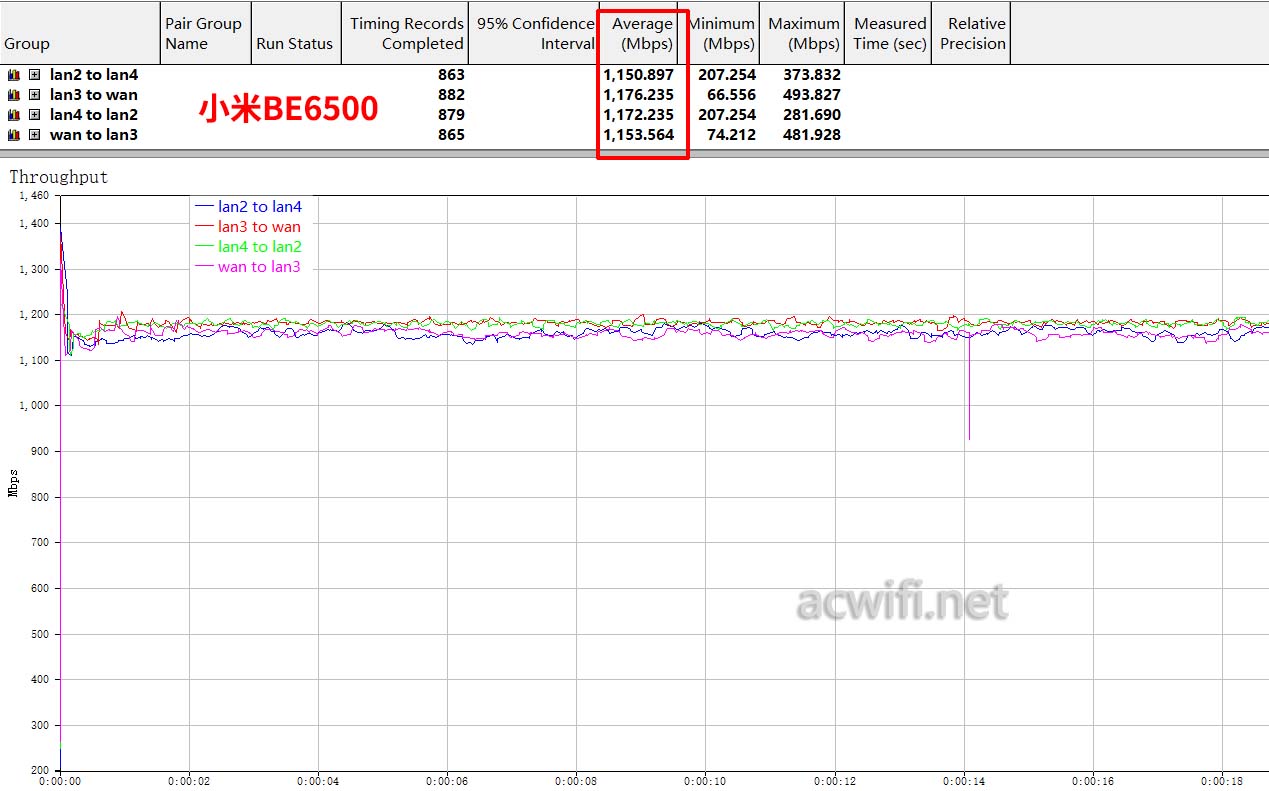Click the Minimum value in the lan2 to lan4 row
Image resolution: width=1269 pixels, height=791 pixels.
pyautogui.click(x=727, y=75)
